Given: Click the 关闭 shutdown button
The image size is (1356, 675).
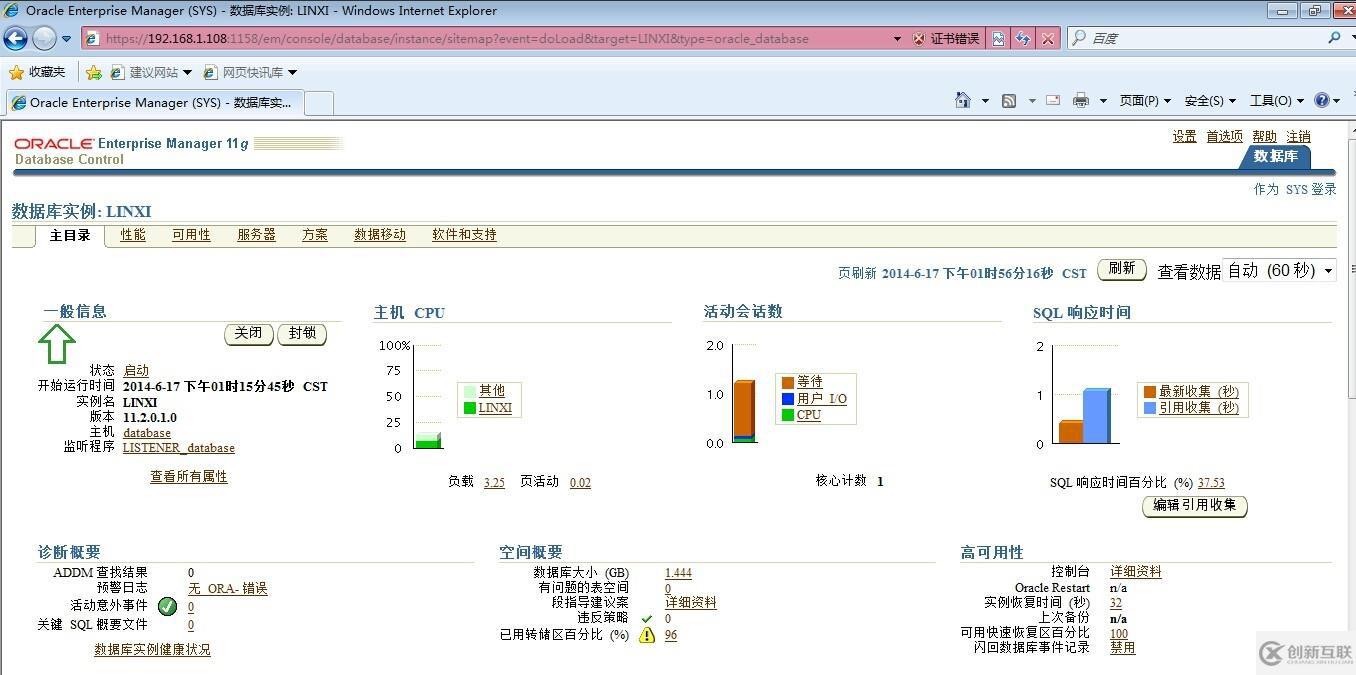Looking at the screenshot, I should pos(248,334).
